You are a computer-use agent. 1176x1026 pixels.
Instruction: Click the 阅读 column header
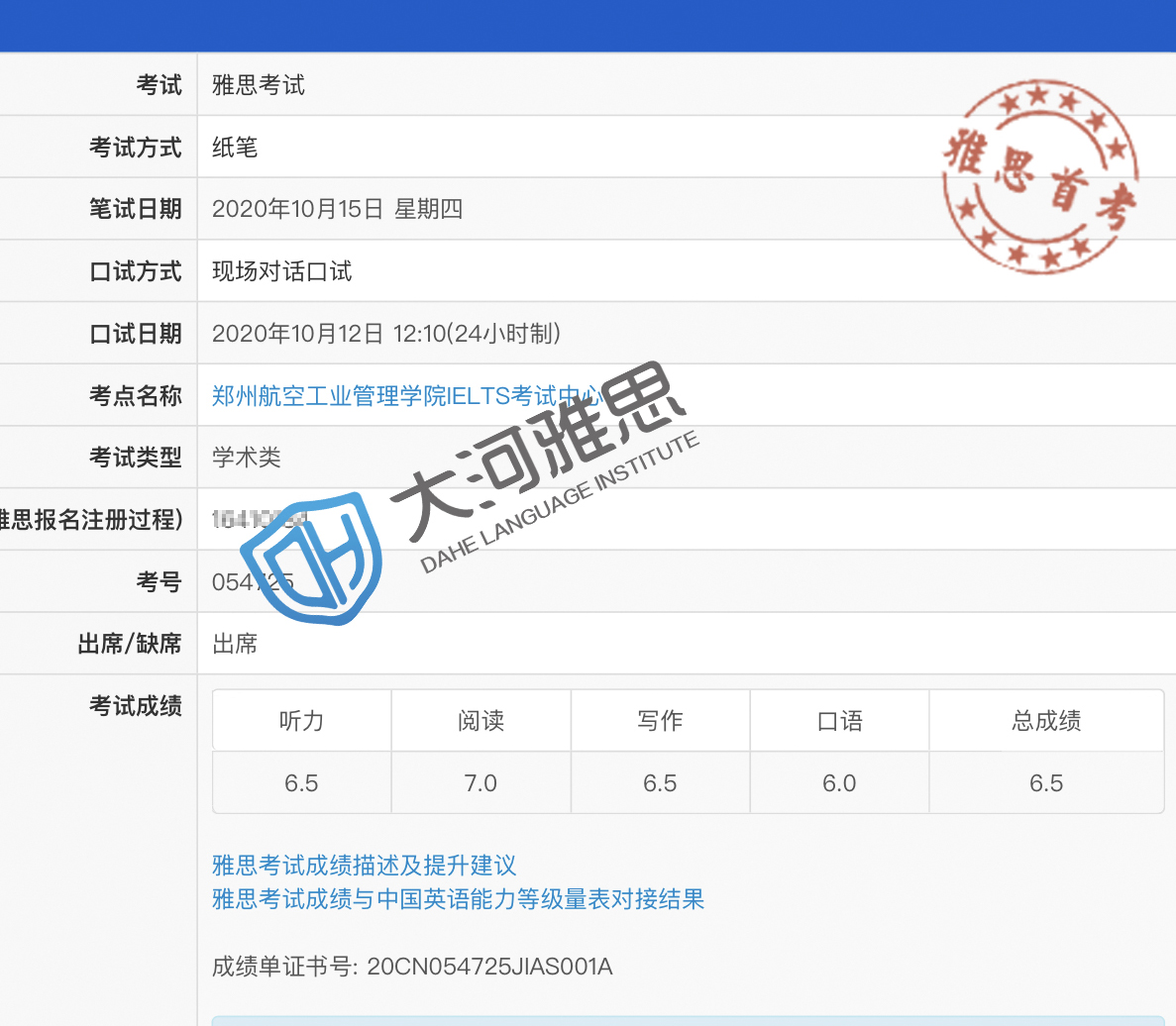coord(481,720)
